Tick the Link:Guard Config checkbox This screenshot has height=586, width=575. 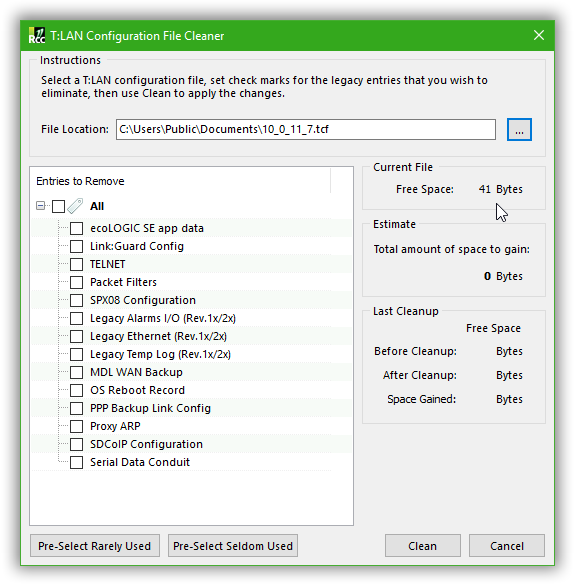pos(76,246)
